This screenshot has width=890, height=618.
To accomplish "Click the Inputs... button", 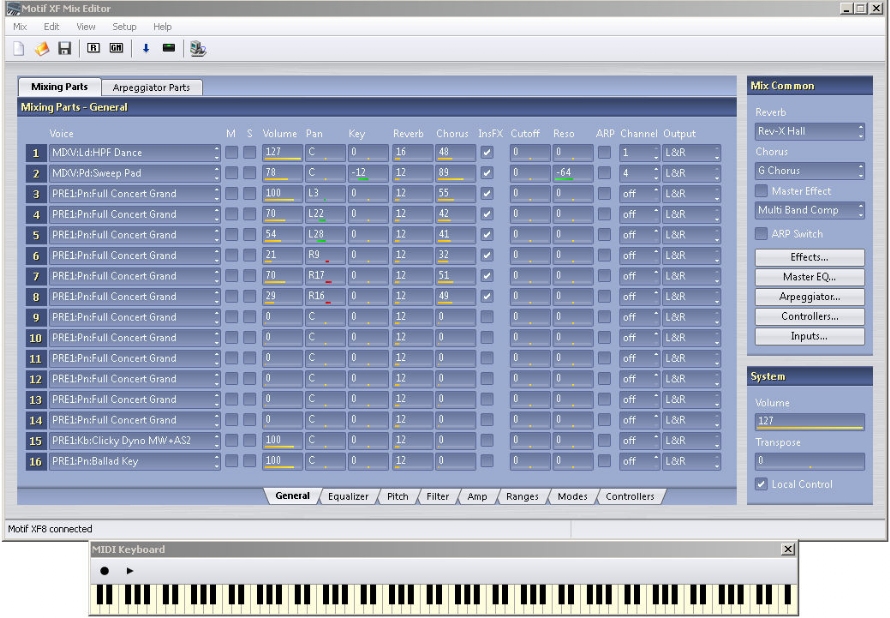I will [x=809, y=337].
